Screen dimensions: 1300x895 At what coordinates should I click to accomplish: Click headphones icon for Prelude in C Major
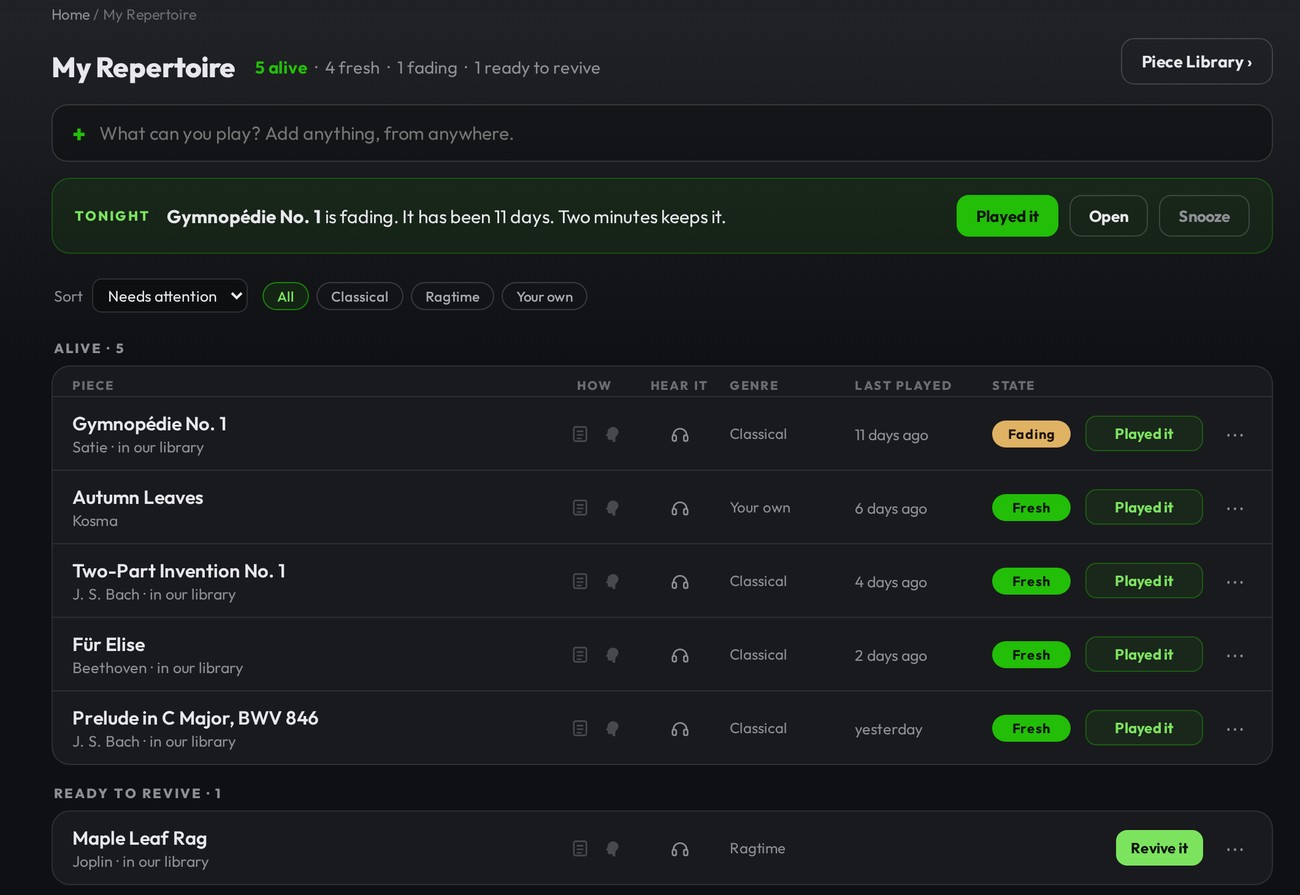(x=680, y=728)
